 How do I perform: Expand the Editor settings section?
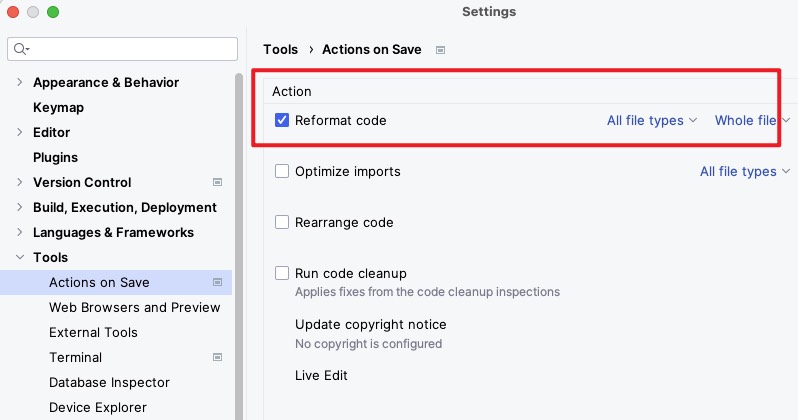coord(19,132)
